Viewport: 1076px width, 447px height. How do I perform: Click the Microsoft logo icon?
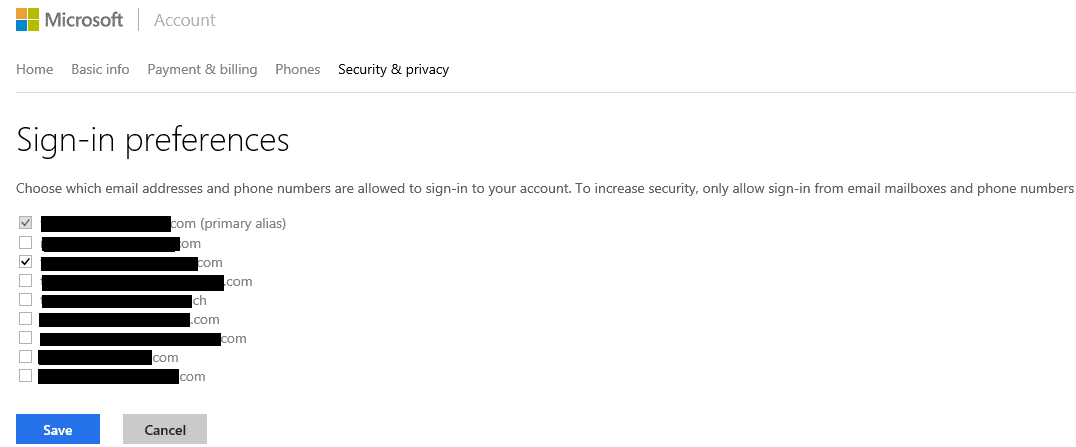click(x=27, y=20)
